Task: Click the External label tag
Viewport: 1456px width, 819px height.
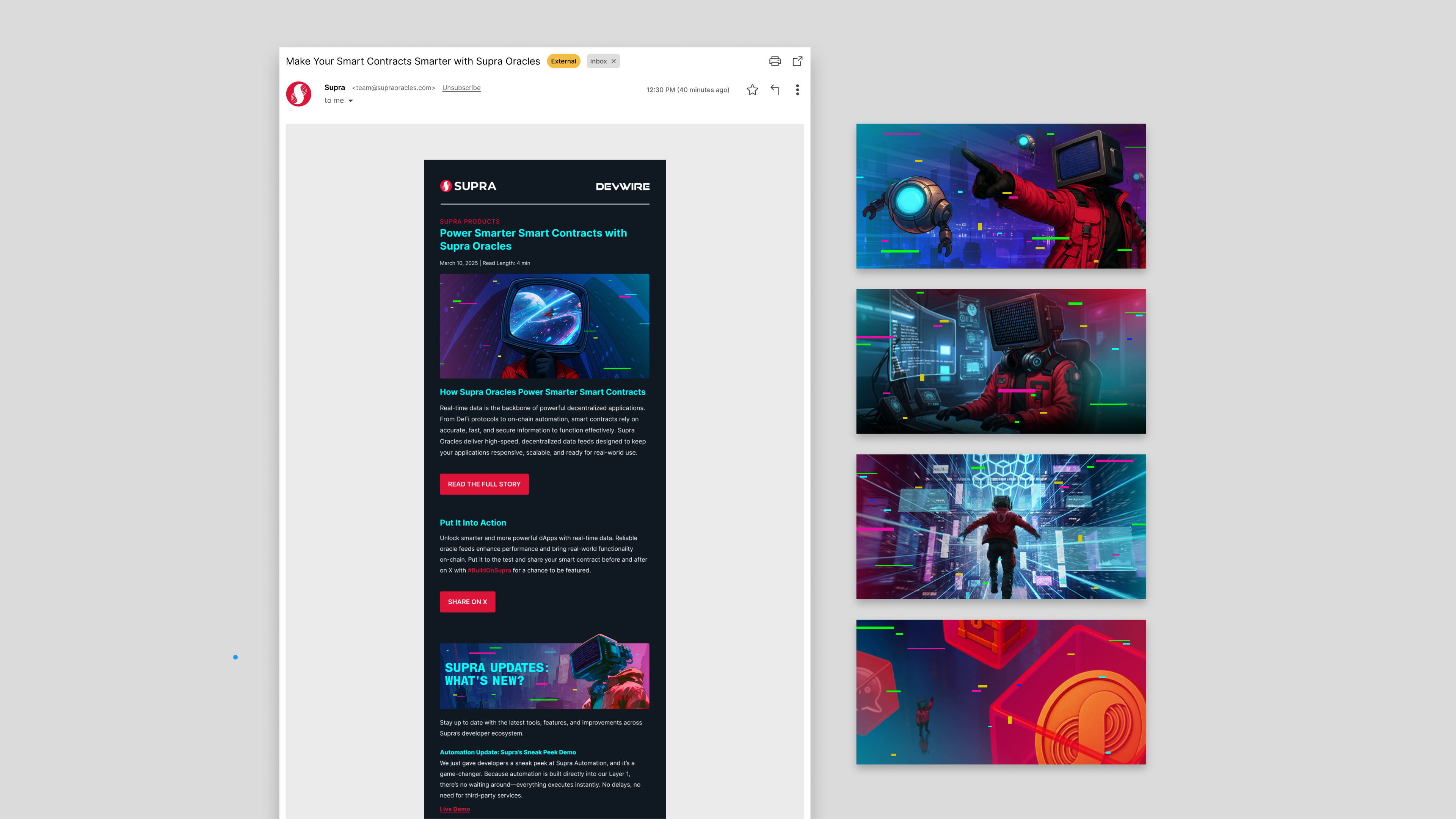Action: click(x=563, y=61)
